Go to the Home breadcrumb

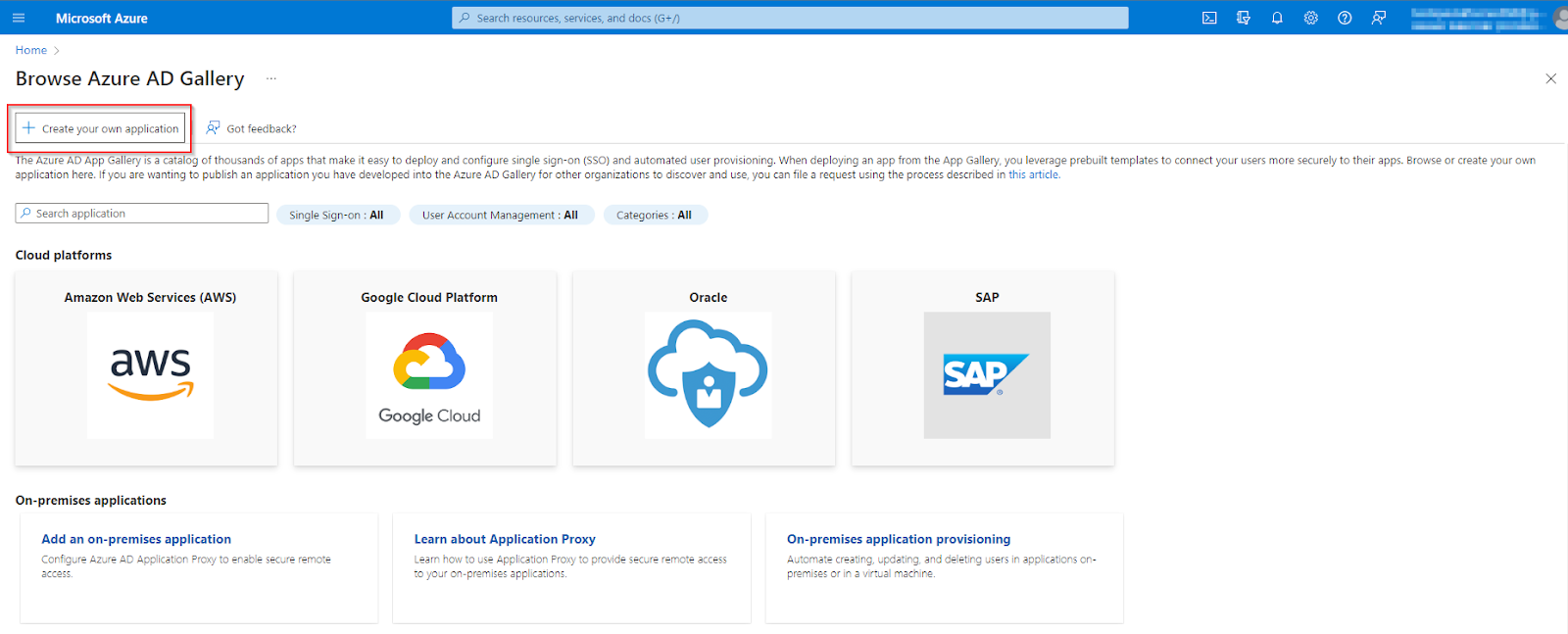(31, 50)
